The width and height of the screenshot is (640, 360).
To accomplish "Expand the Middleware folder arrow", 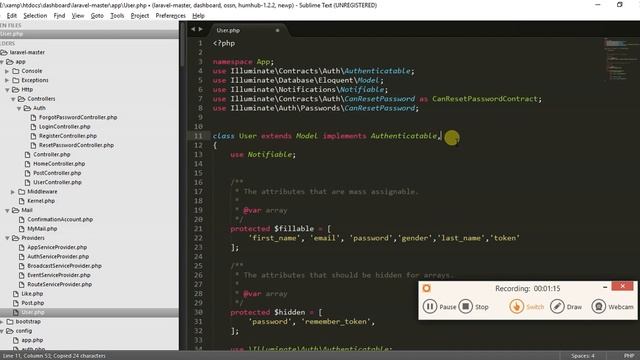I will [x=13, y=191].
